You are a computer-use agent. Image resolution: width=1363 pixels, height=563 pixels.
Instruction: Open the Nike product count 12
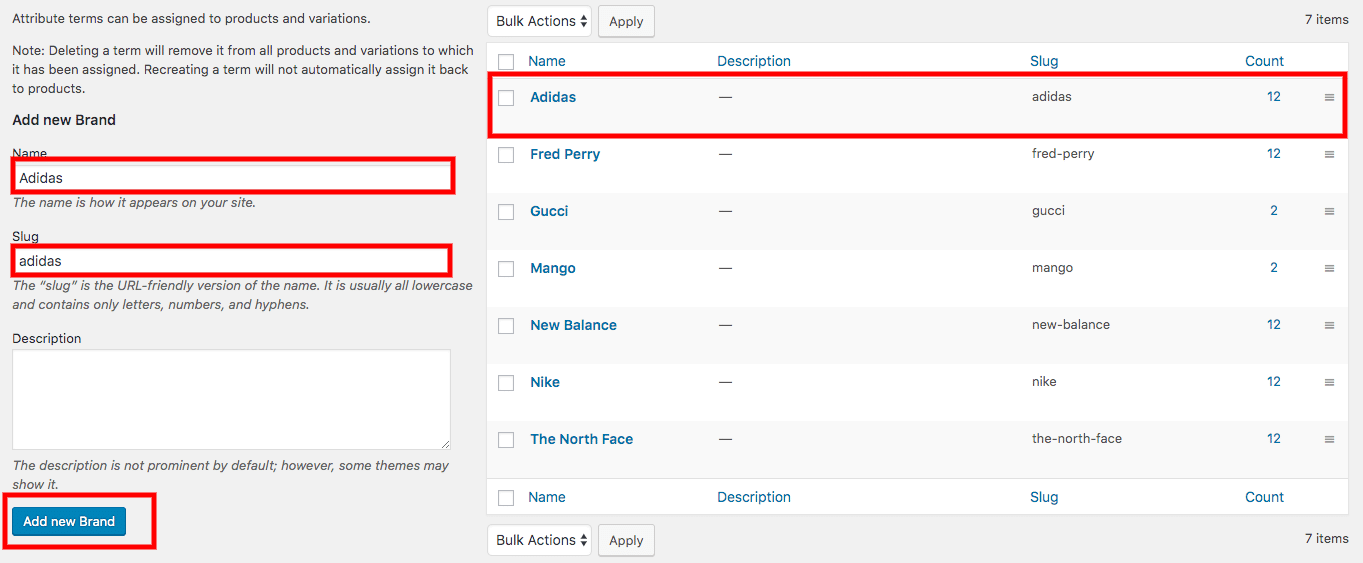coord(1274,382)
